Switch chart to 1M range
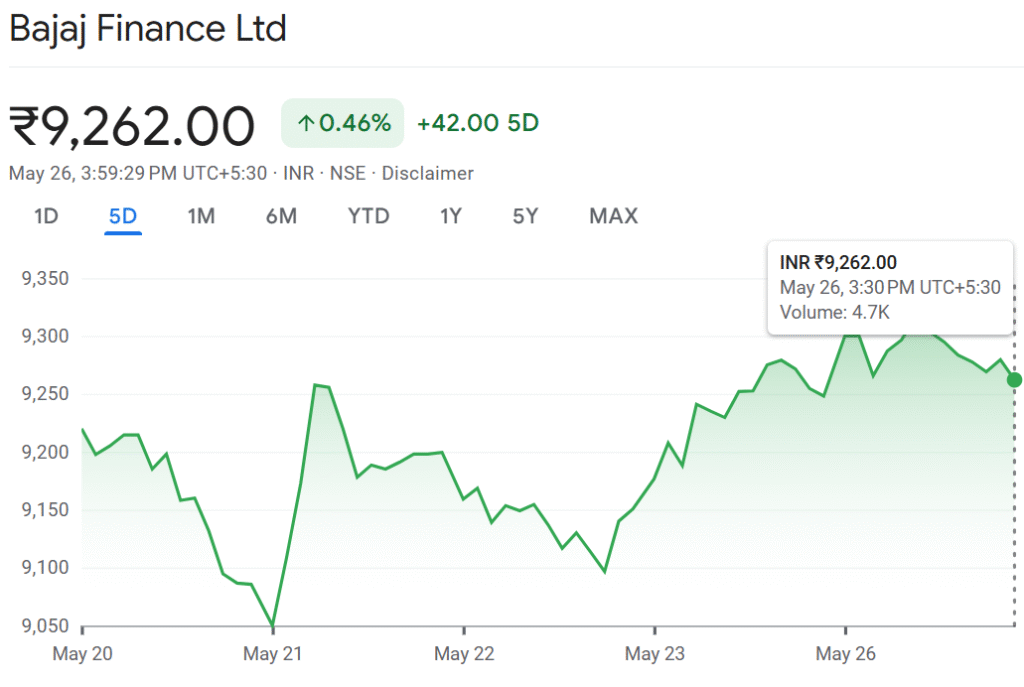Viewport: 1024px width, 687px height. coord(201,216)
